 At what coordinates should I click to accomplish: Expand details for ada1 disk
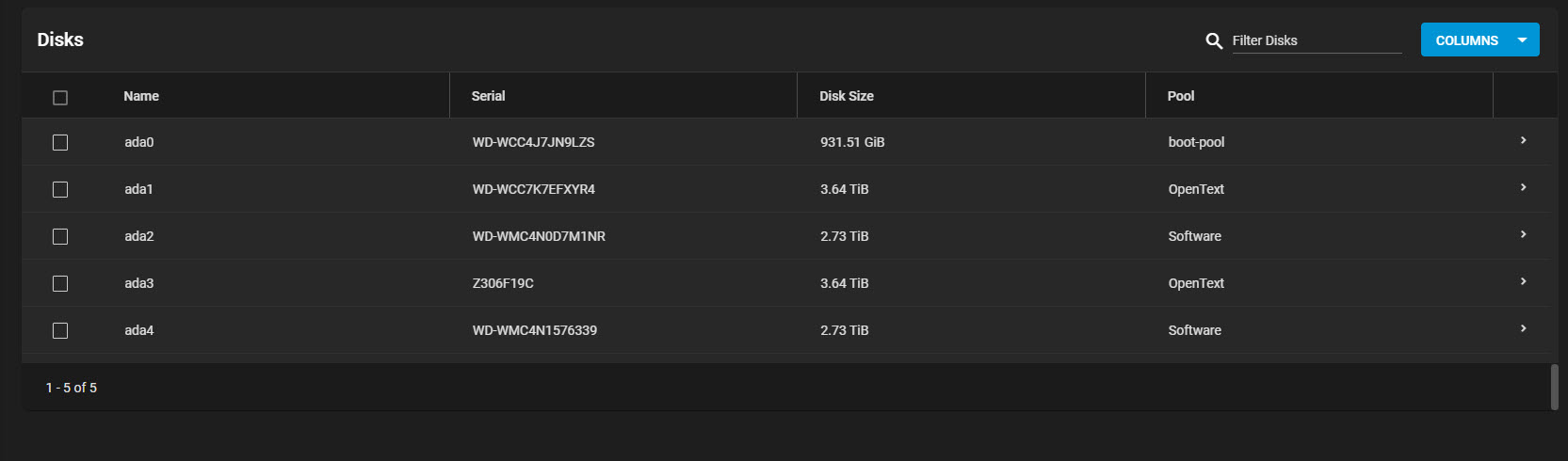(1523, 187)
